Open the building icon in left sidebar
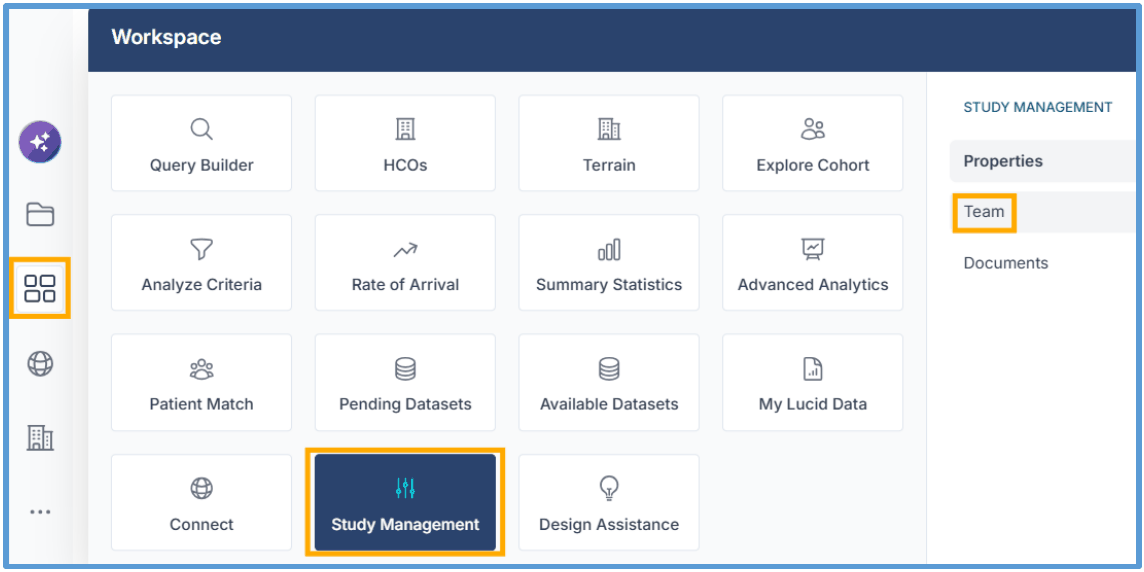This screenshot has width=1144, height=572. (40, 437)
